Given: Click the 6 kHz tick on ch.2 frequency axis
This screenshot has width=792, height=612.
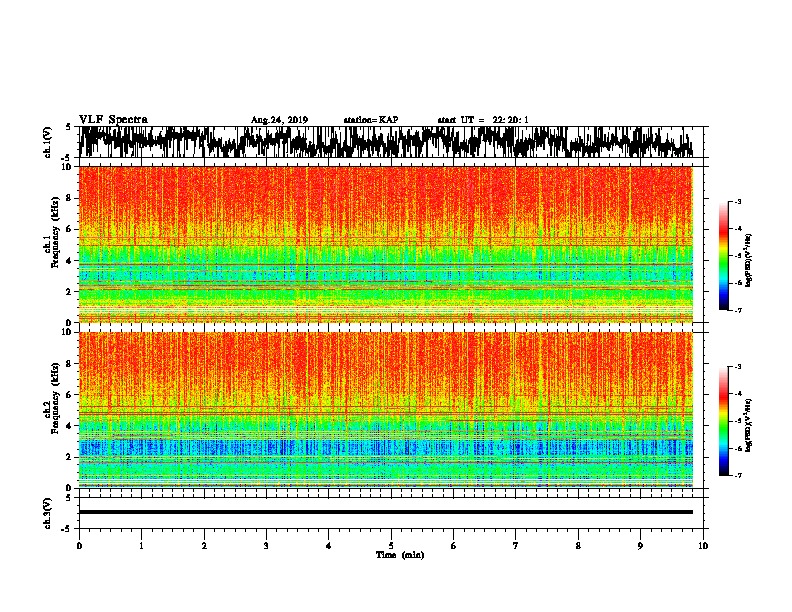Looking at the screenshot, I should (71, 394).
